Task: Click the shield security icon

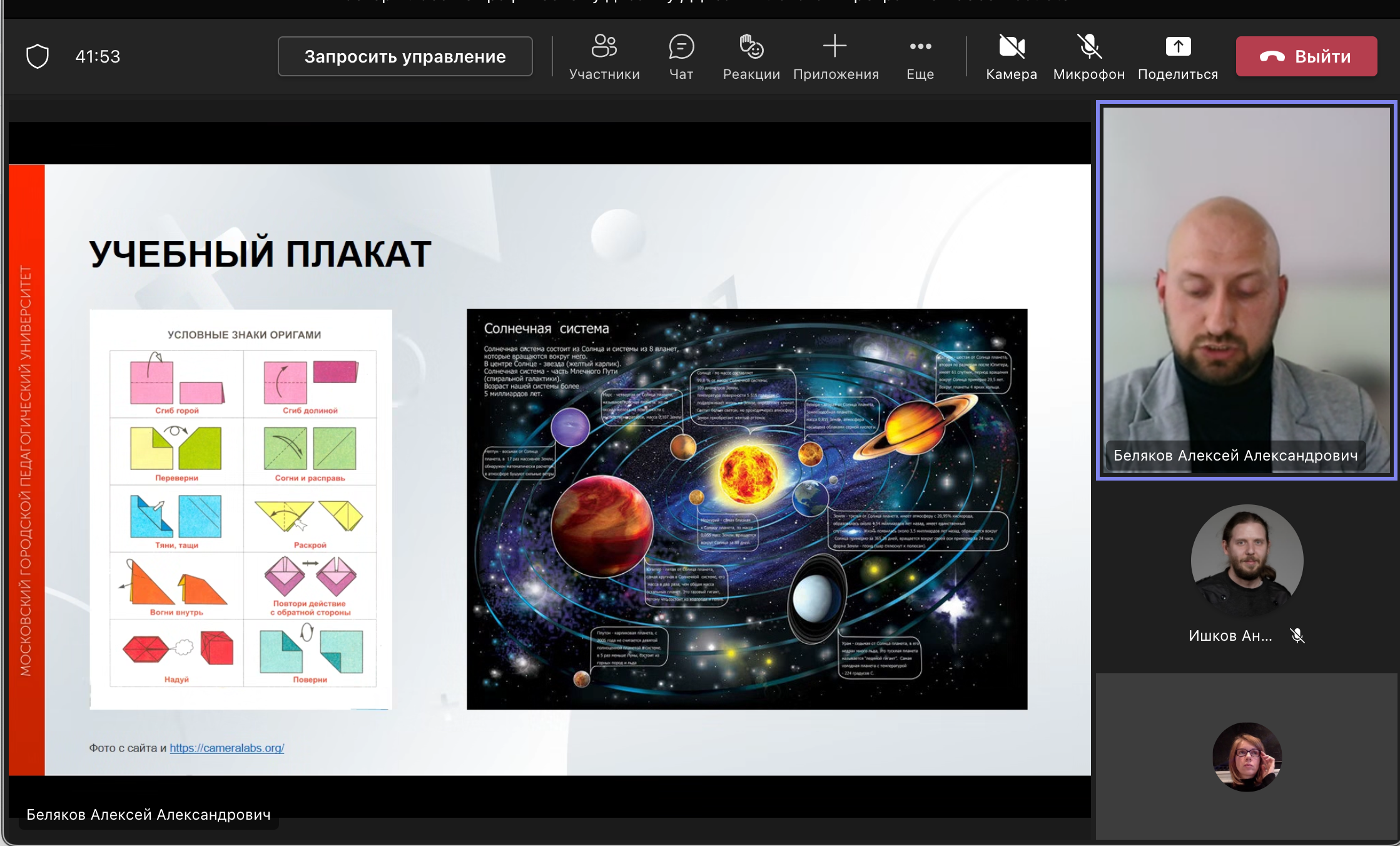Action: [38, 56]
